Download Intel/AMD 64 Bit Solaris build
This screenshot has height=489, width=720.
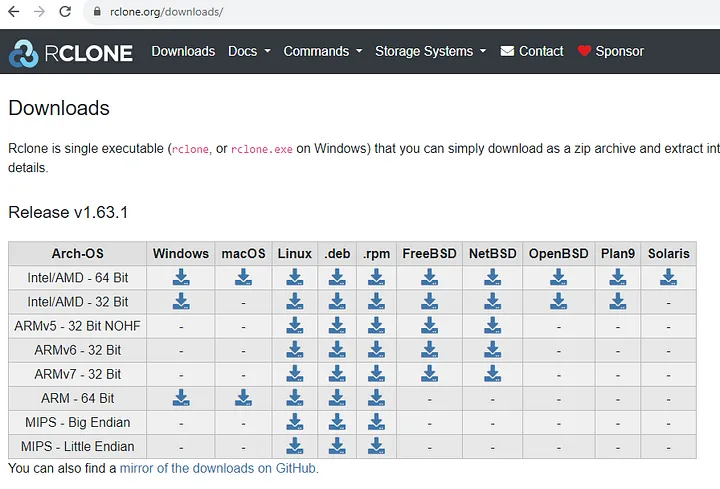point(669,277)
